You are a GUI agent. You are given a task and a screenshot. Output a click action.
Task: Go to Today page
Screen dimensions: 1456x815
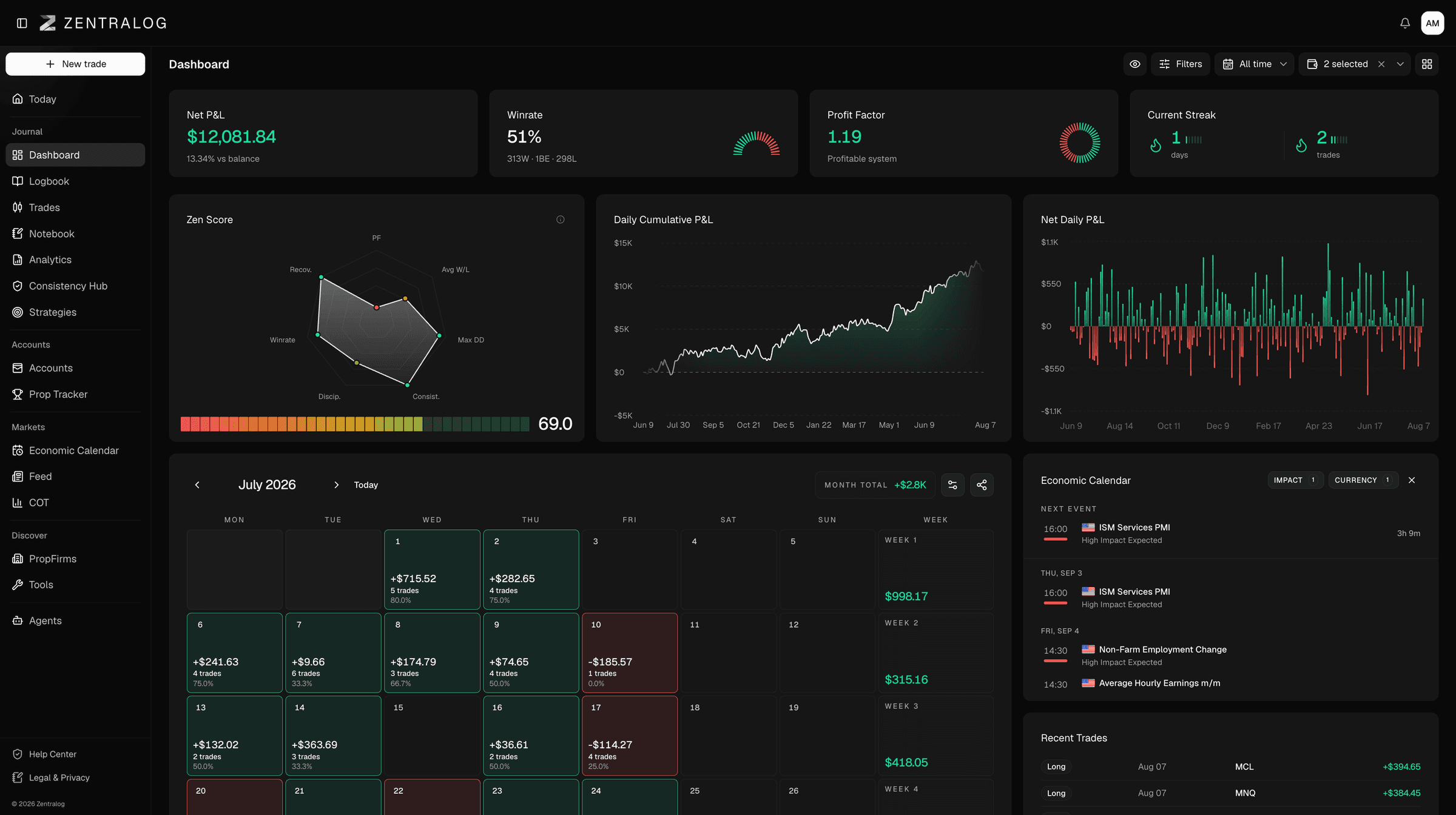pos(75,99)
